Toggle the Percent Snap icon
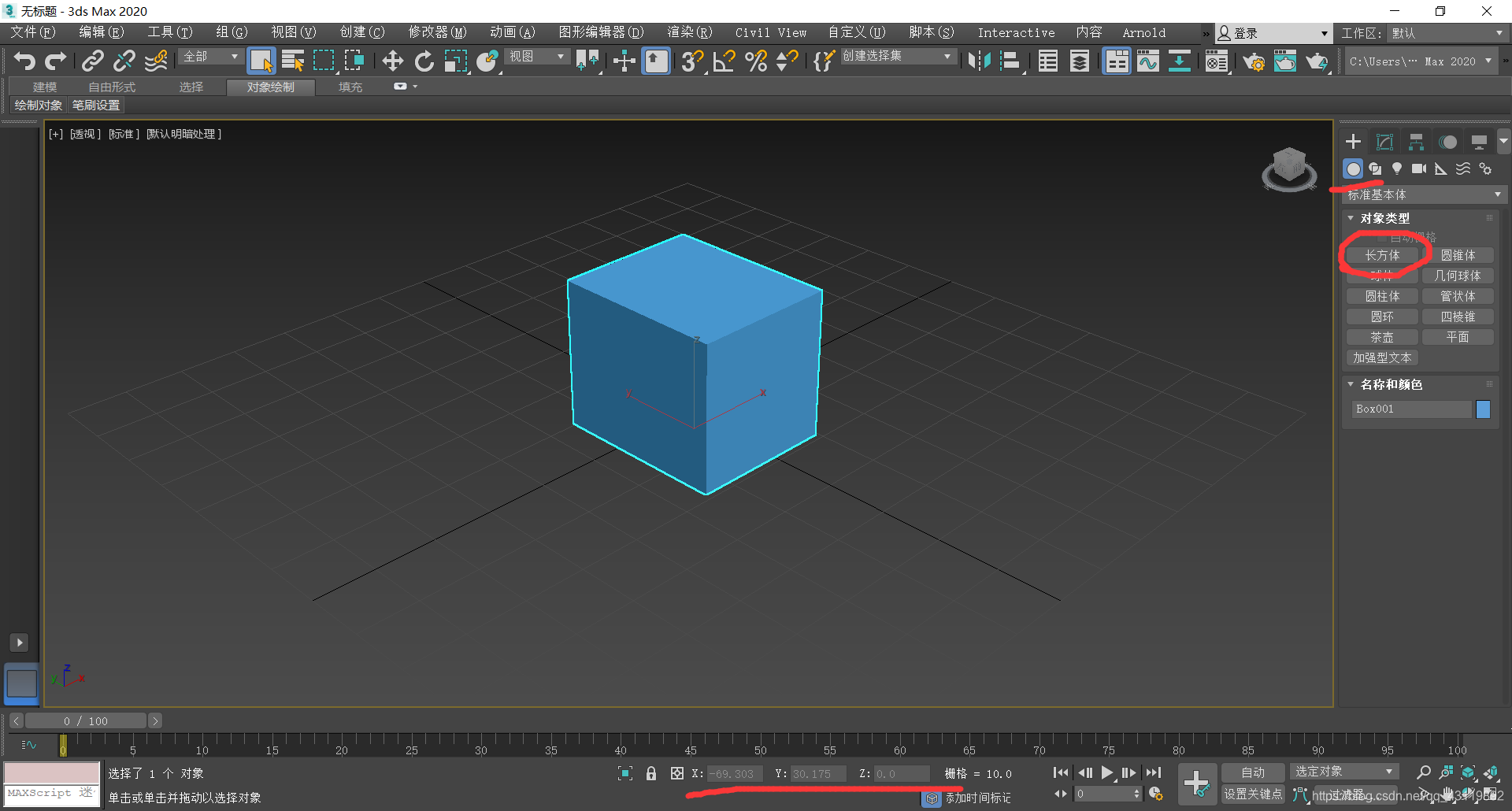The width and height of the screenshot is (1512, 811). [756, 61]
